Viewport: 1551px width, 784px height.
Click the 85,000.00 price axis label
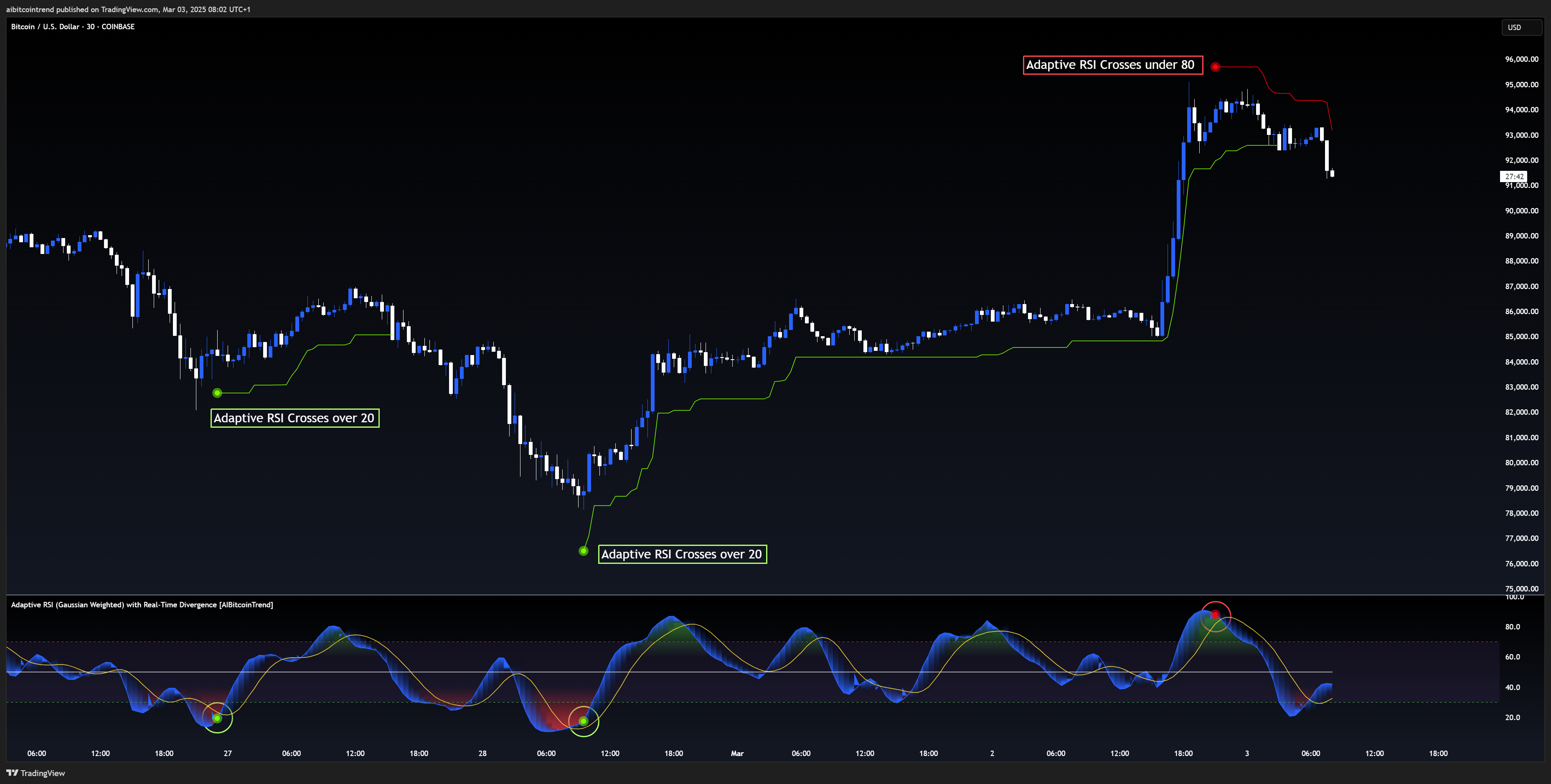1521,337
